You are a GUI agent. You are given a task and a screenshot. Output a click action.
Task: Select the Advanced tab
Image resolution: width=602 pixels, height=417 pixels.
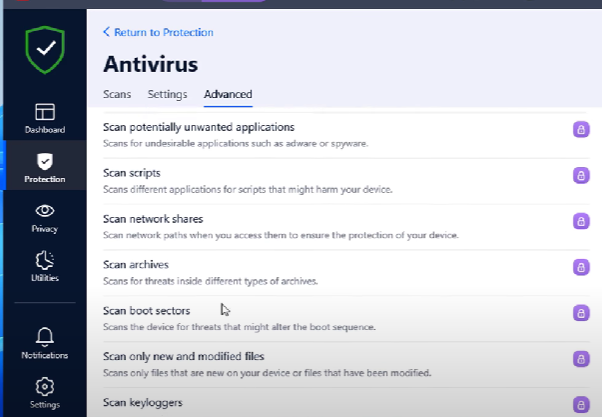pos(228,95)
